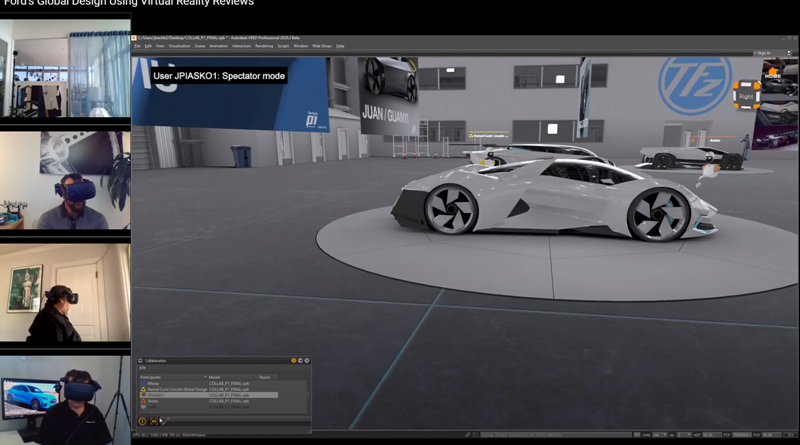The width and height of the screenshot is (800, 445).
Task: Click the Room column header
Action: click(265, 376)
